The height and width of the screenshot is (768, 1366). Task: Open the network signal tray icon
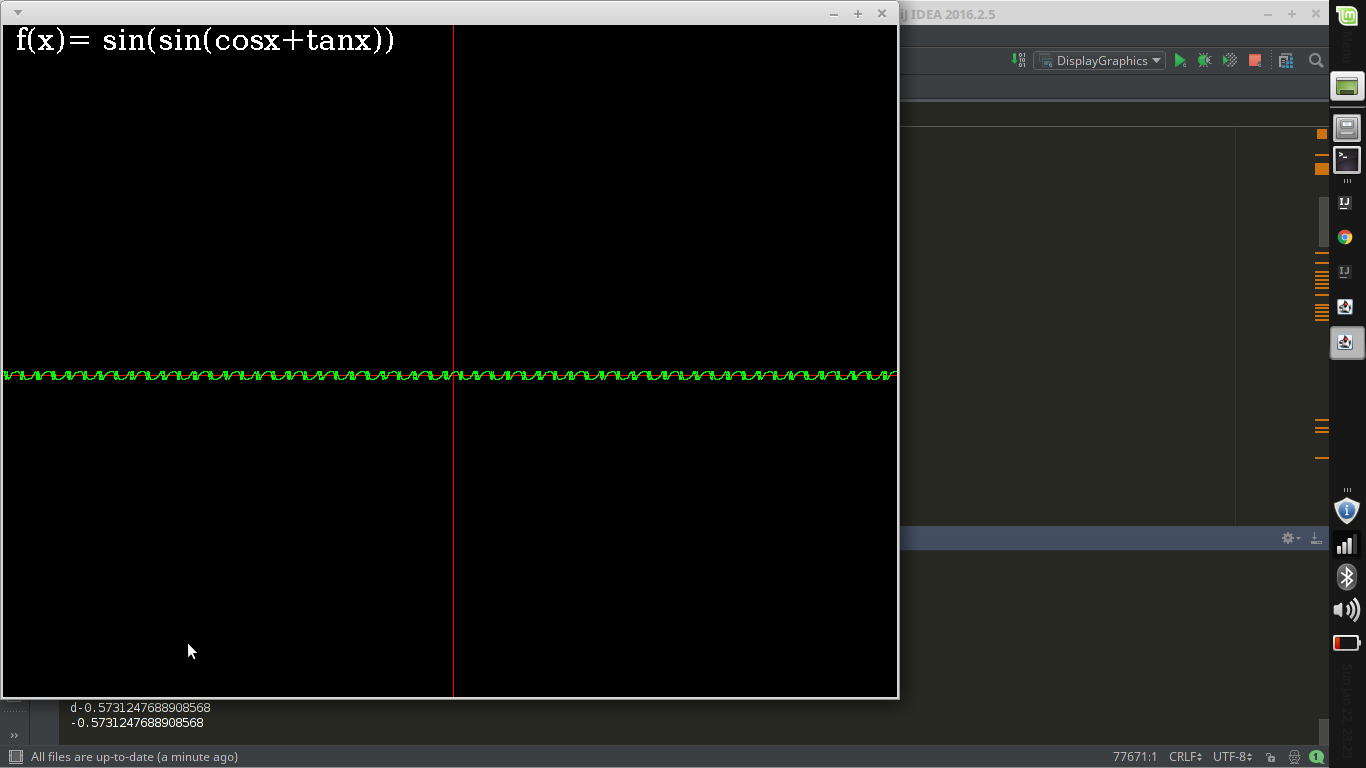coord(1347,543)
